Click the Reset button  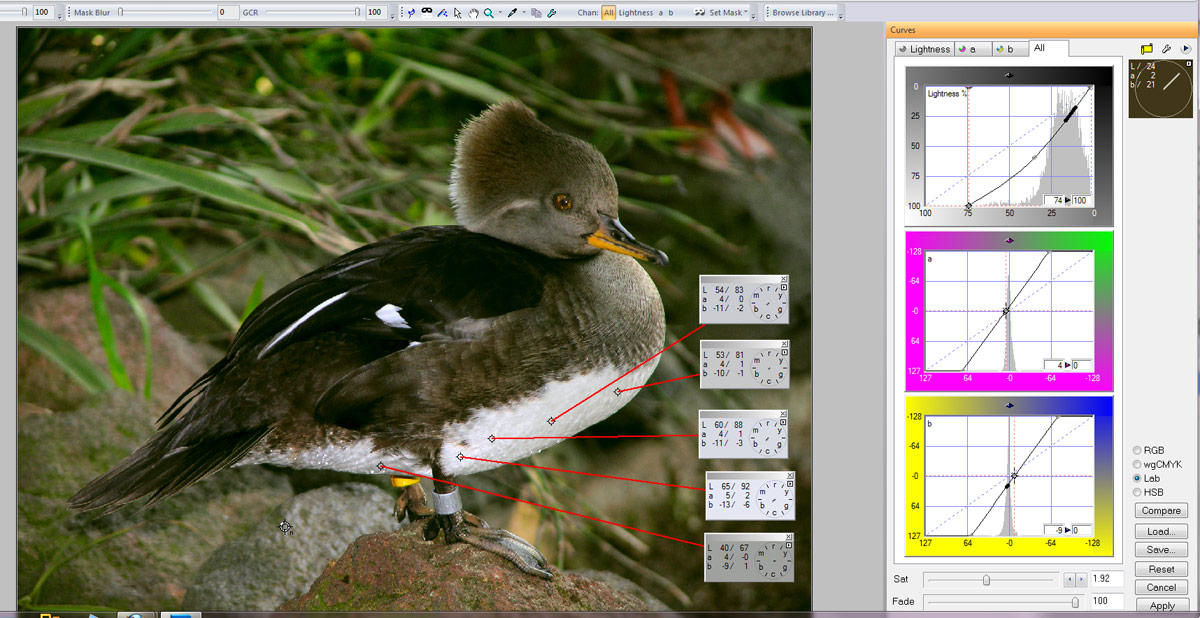[1161, 569]
